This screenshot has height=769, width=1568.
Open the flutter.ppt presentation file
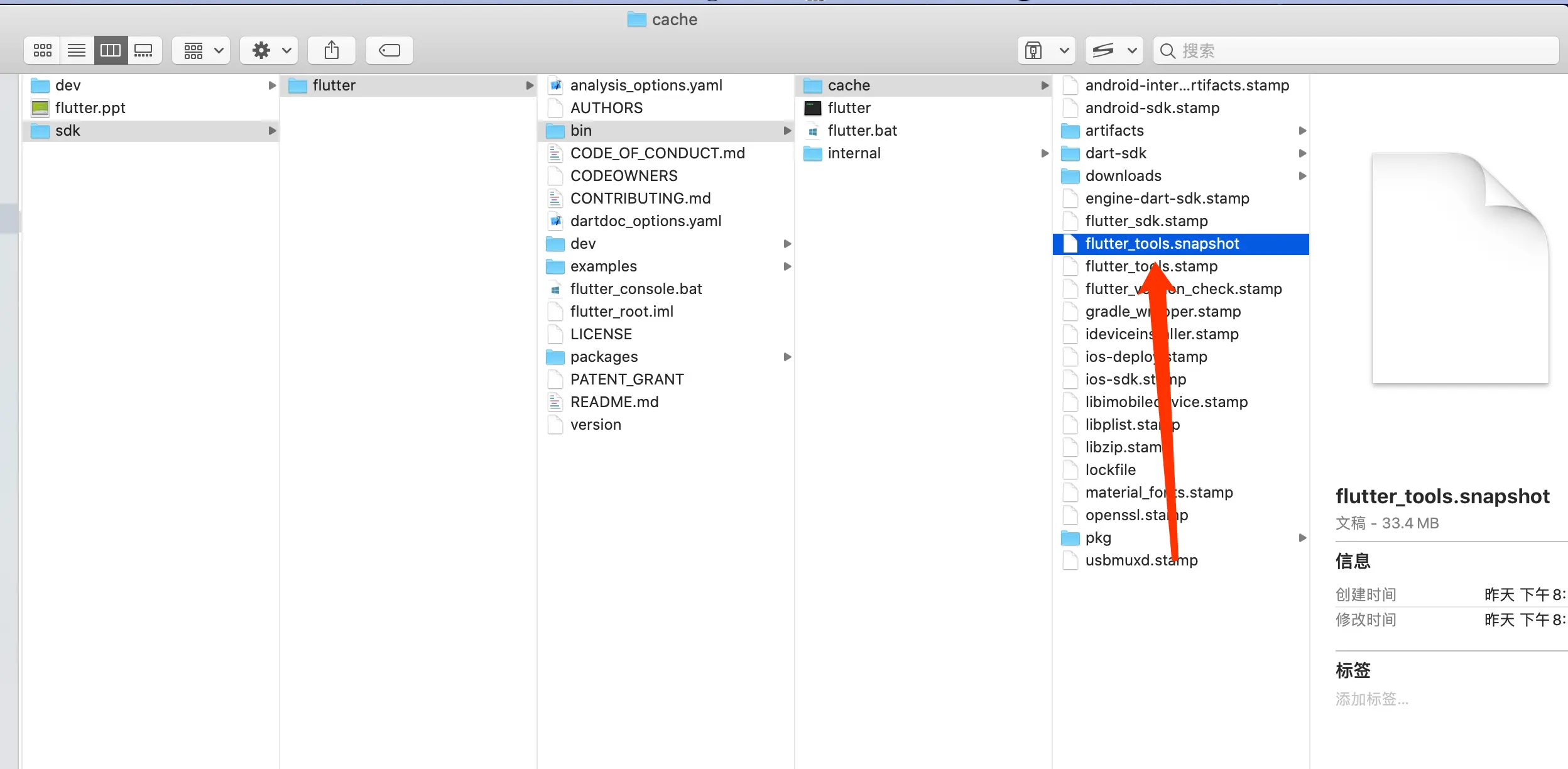point(90,108)
